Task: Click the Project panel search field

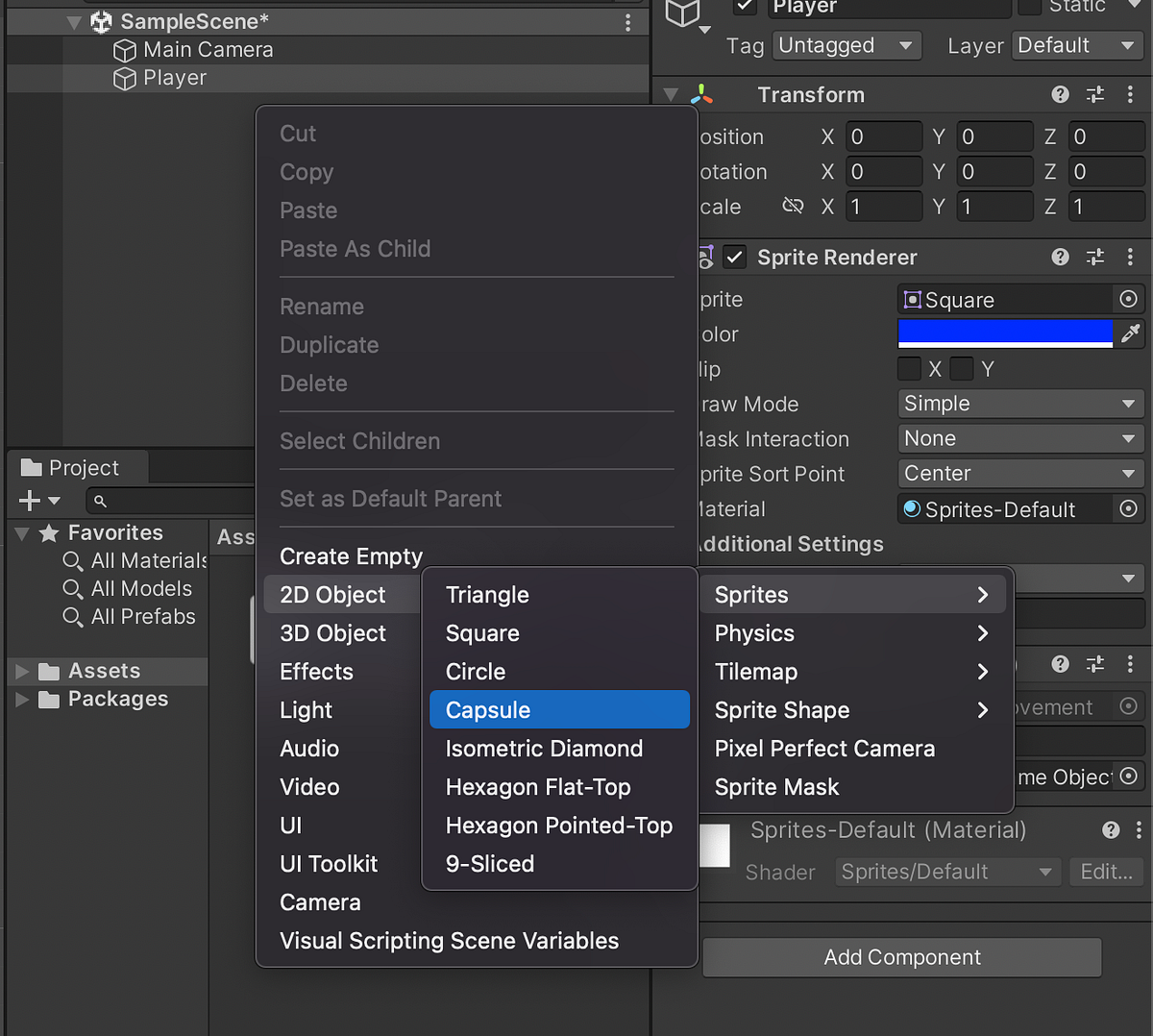Action: tap(173, 500)
